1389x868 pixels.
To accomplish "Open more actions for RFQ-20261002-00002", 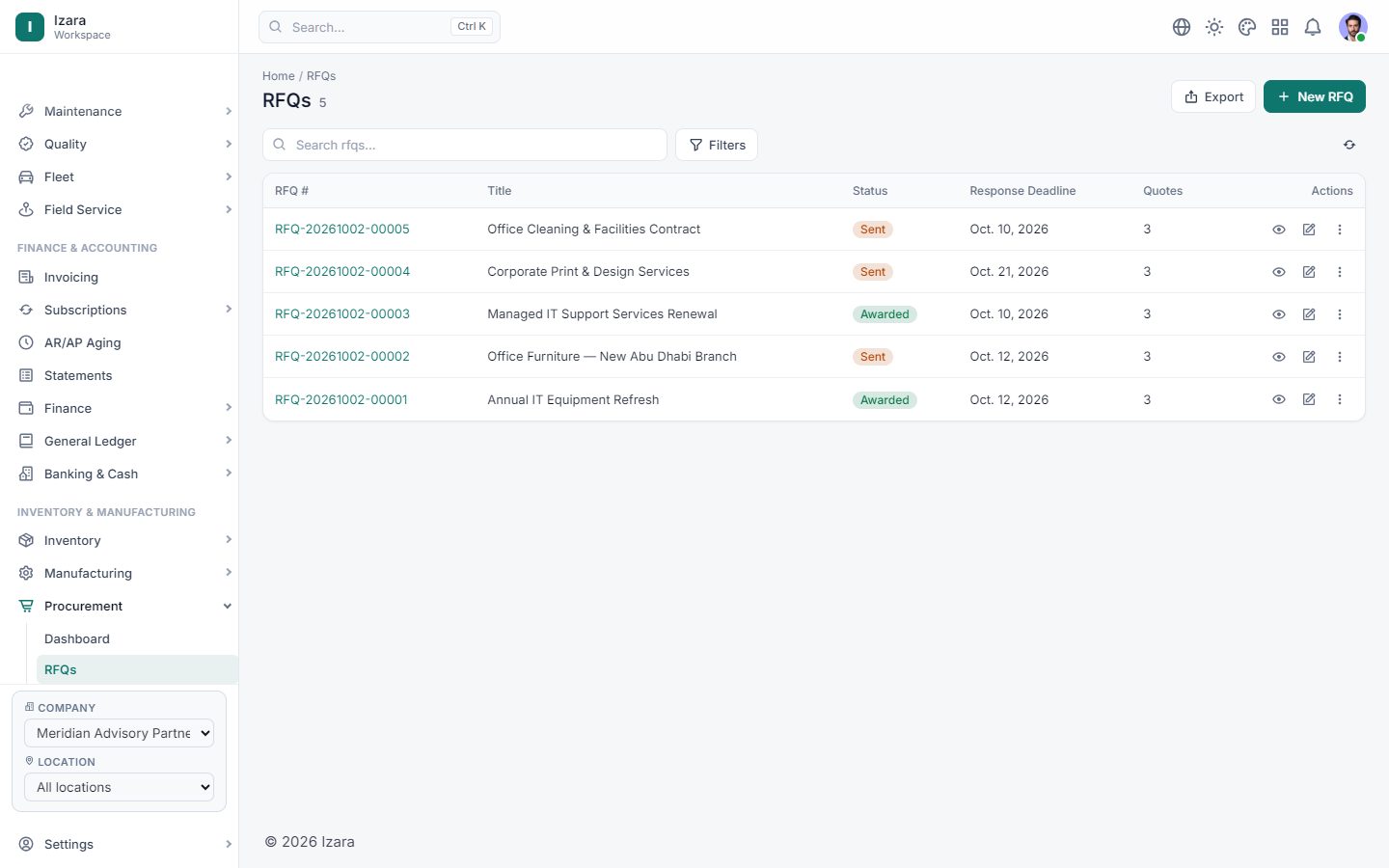I will (x=1340, y=357).
